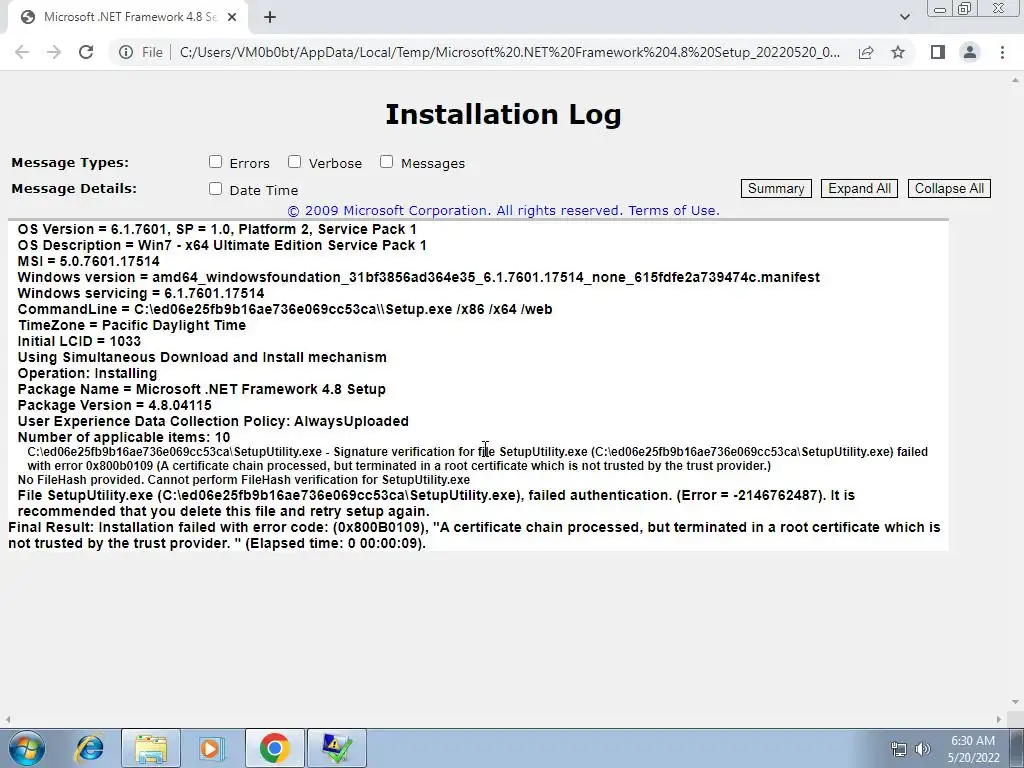Enable the Messages checkbox
Viewport: 1024px width, 768px height.
pos(387,161)
